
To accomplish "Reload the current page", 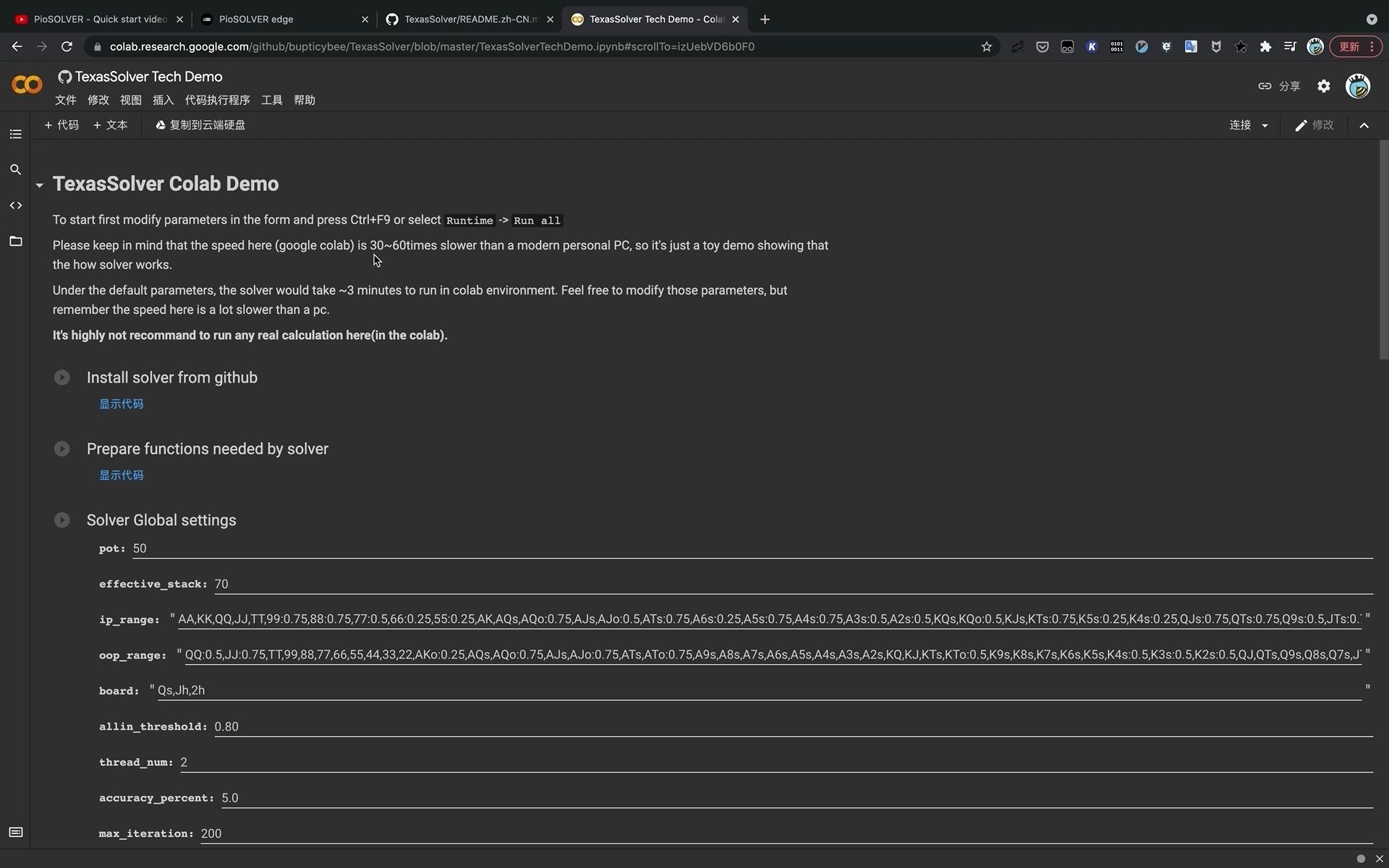I will coord(67,46).
